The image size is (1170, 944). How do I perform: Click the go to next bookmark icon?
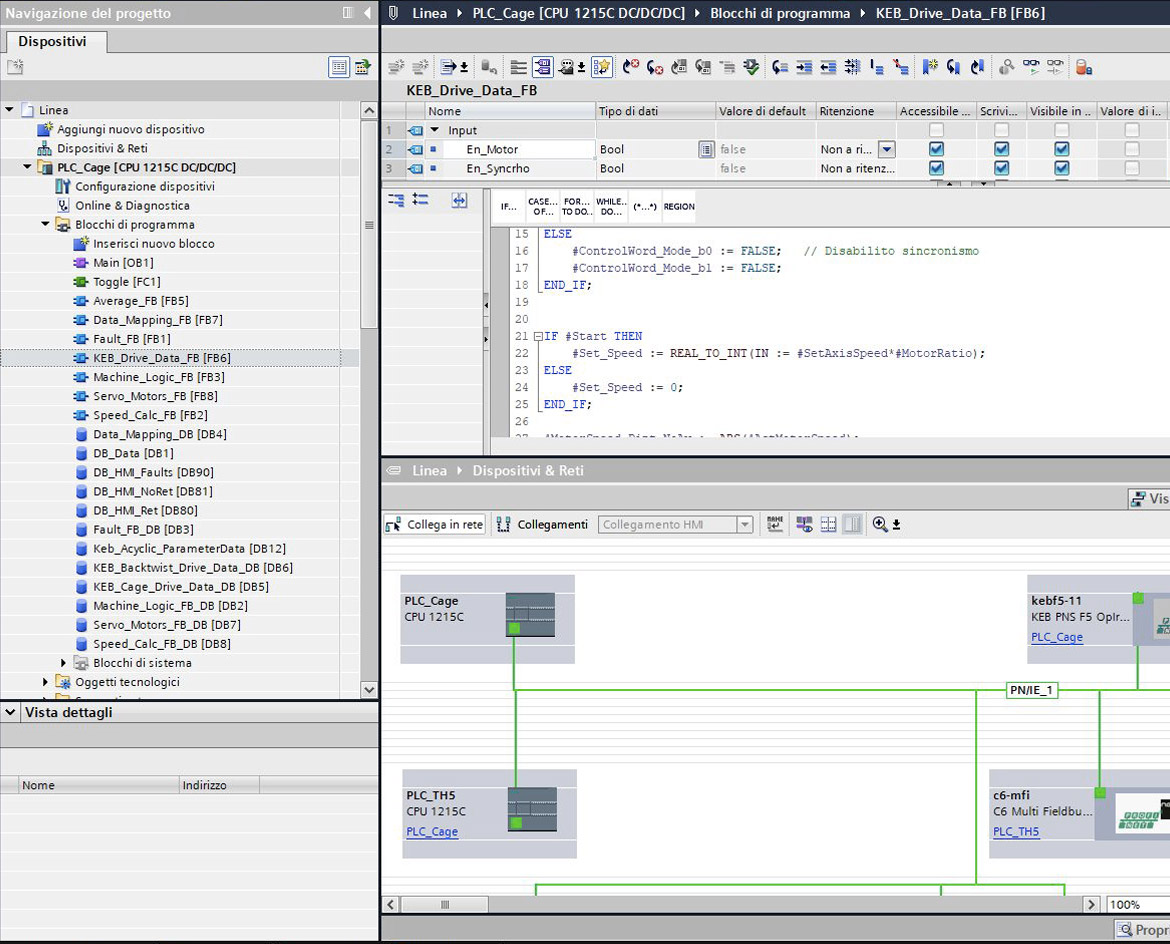pyautogui.click(x=953, y=67)
